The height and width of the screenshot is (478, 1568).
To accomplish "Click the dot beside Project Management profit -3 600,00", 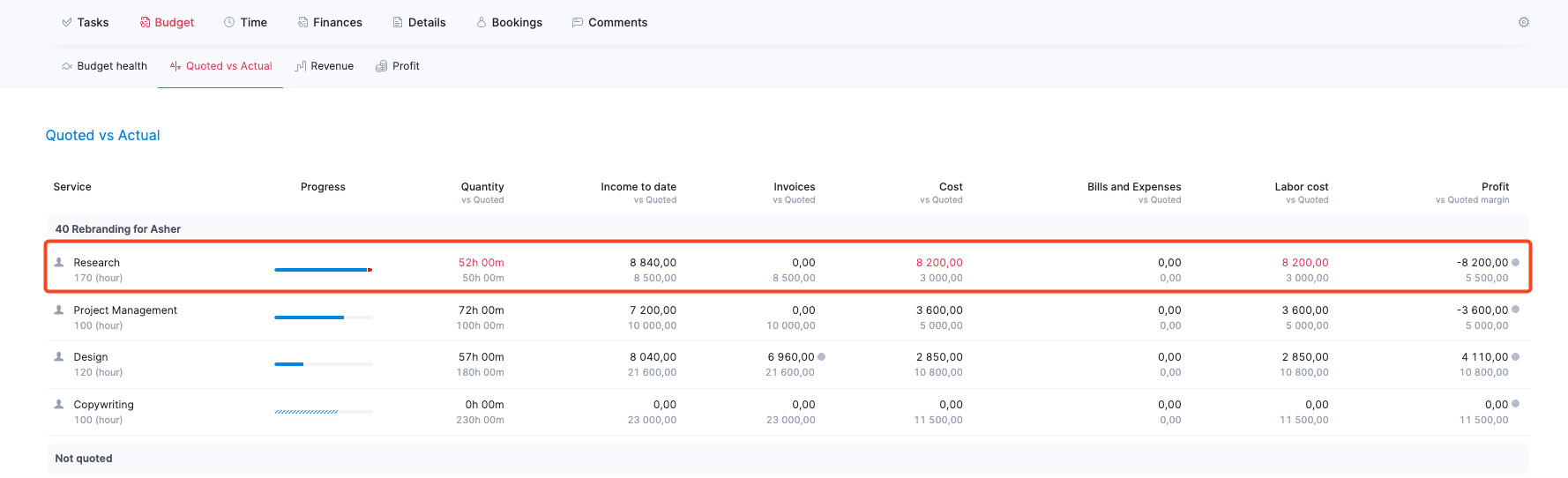I will [x=1515, y=310].
